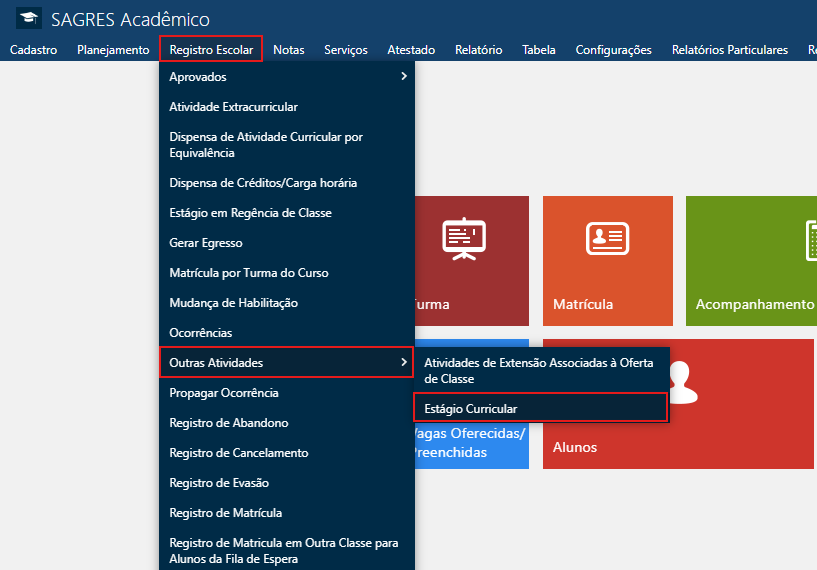
Task: Click the Matrícula tile label
Action: coord(583,304)
